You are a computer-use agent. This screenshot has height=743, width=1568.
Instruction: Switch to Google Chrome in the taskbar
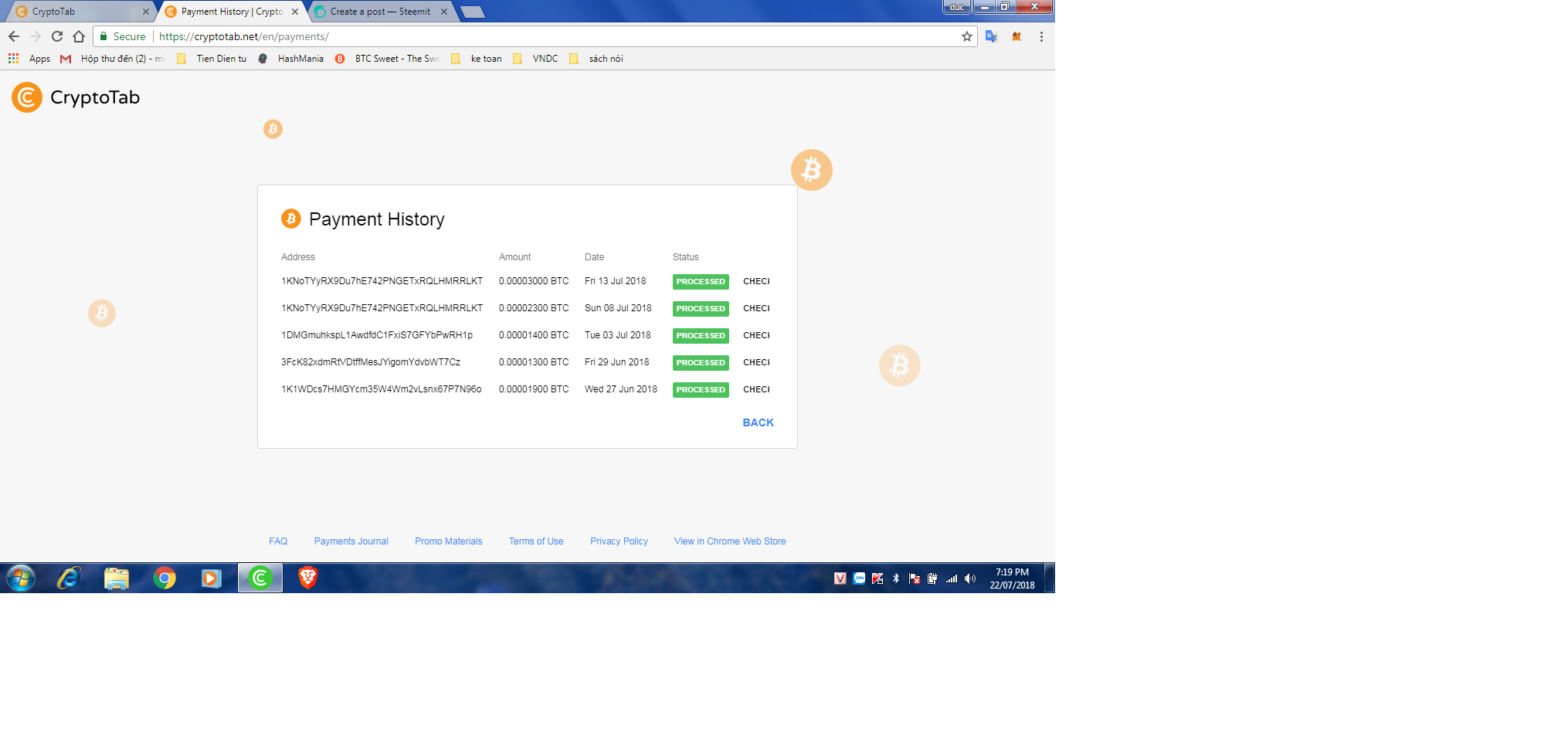point(165,578)
